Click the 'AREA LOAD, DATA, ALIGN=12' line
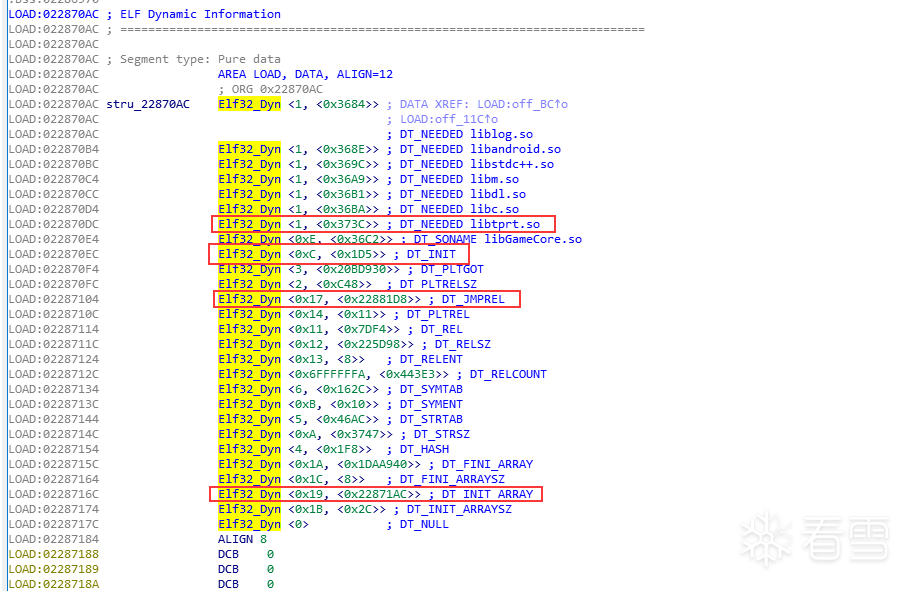 point(306,74)
